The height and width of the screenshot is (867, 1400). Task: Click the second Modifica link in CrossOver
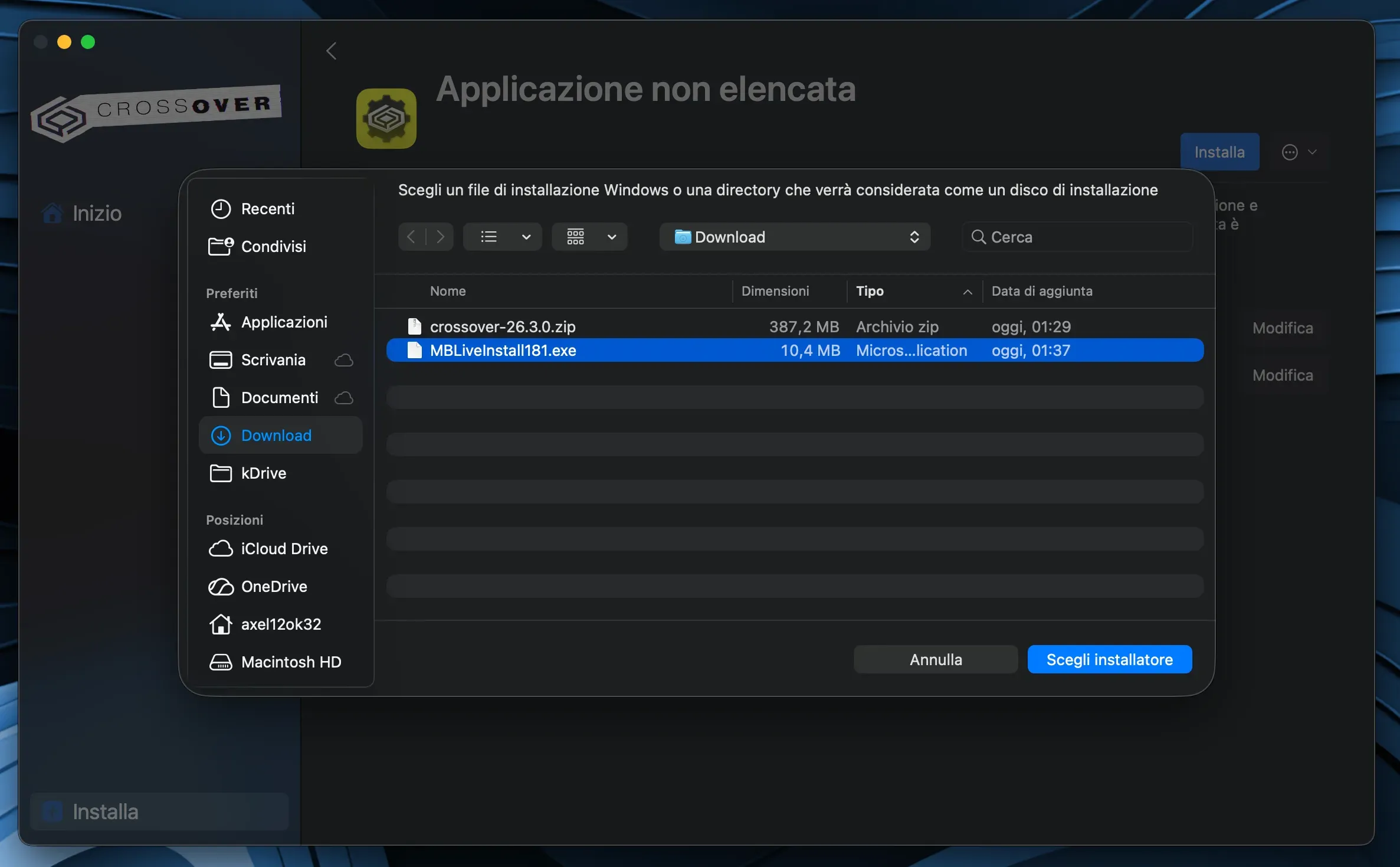[1283, 375]
